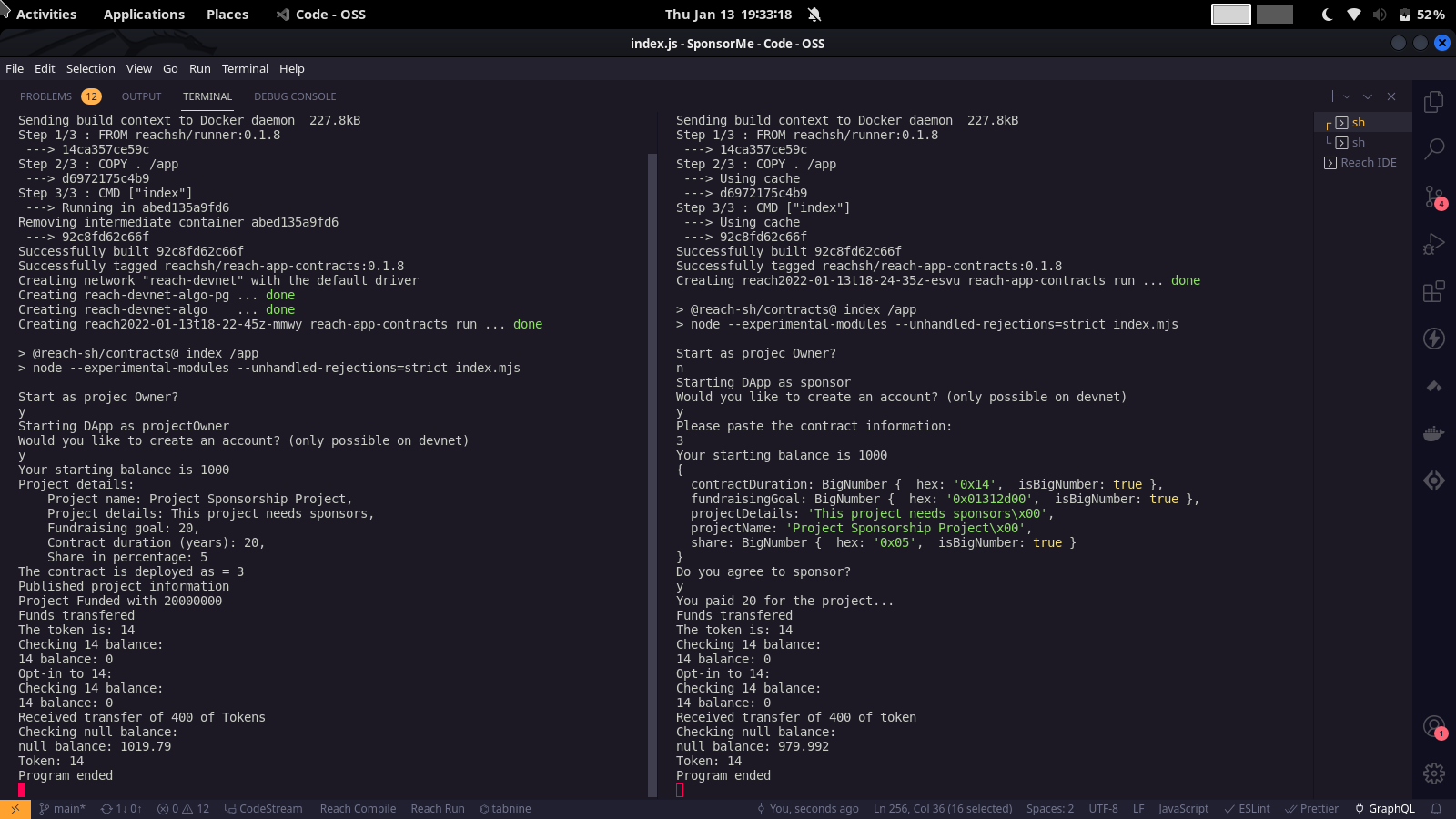Image resolution: width=1456 pixels, height=819 pixels.
Task: Switch to the Terminal tab
Action: click(207, 96)
